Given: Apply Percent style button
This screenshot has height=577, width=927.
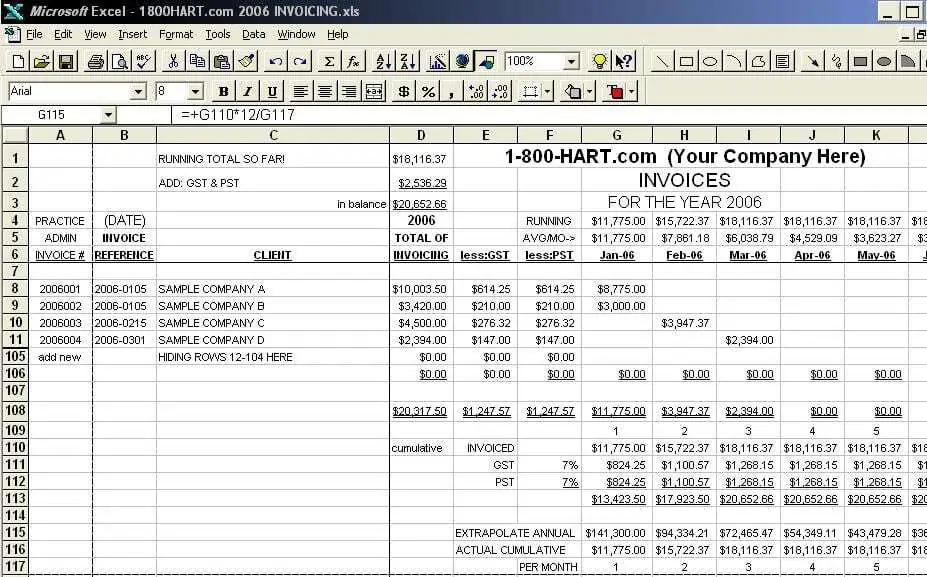Looking at the screenshot, I should click(x=428, y=92).
